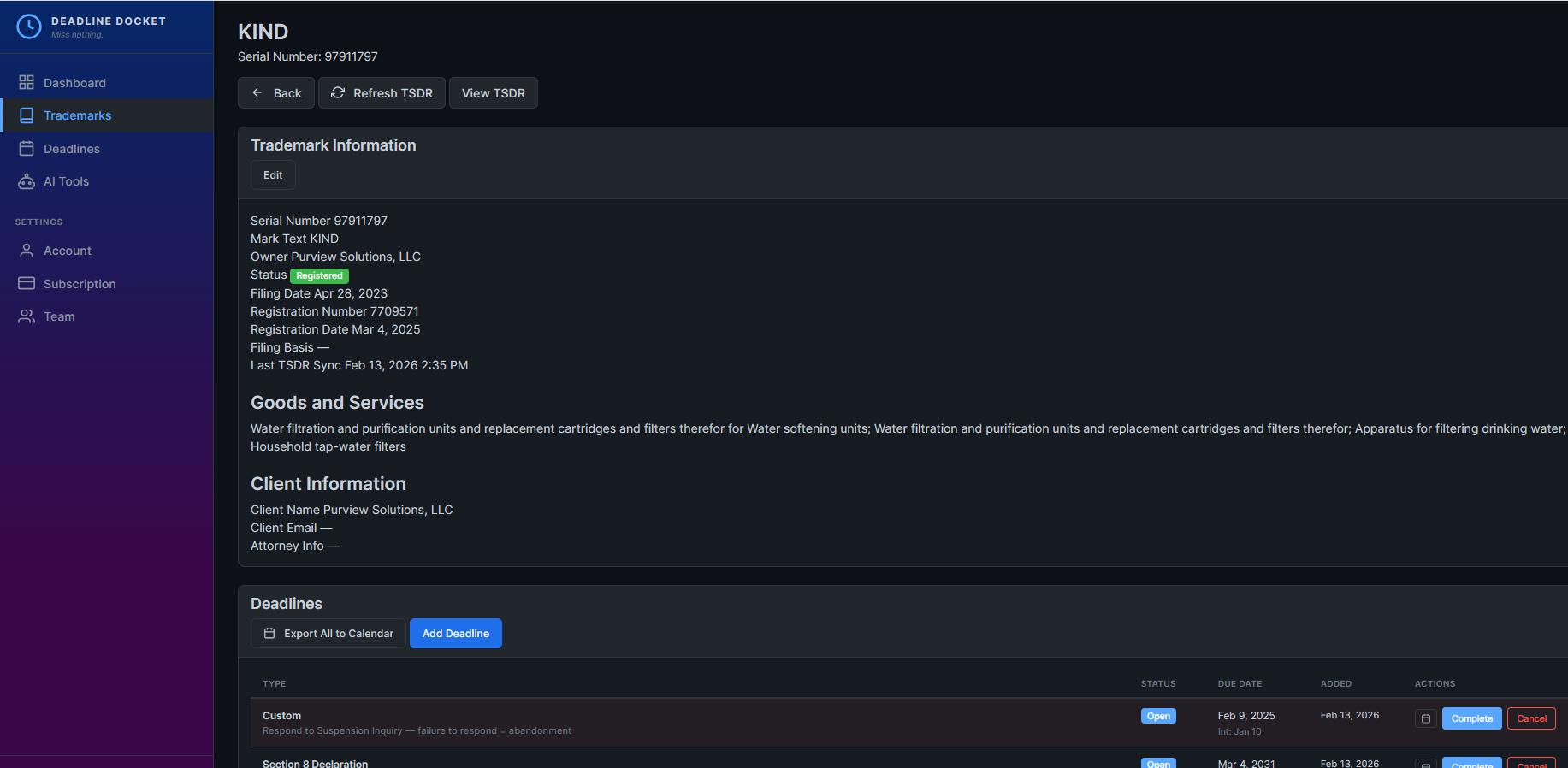This screenshot has width=1568, height=768.
Task: Click View TSDR button
Action: pos(493,93)
